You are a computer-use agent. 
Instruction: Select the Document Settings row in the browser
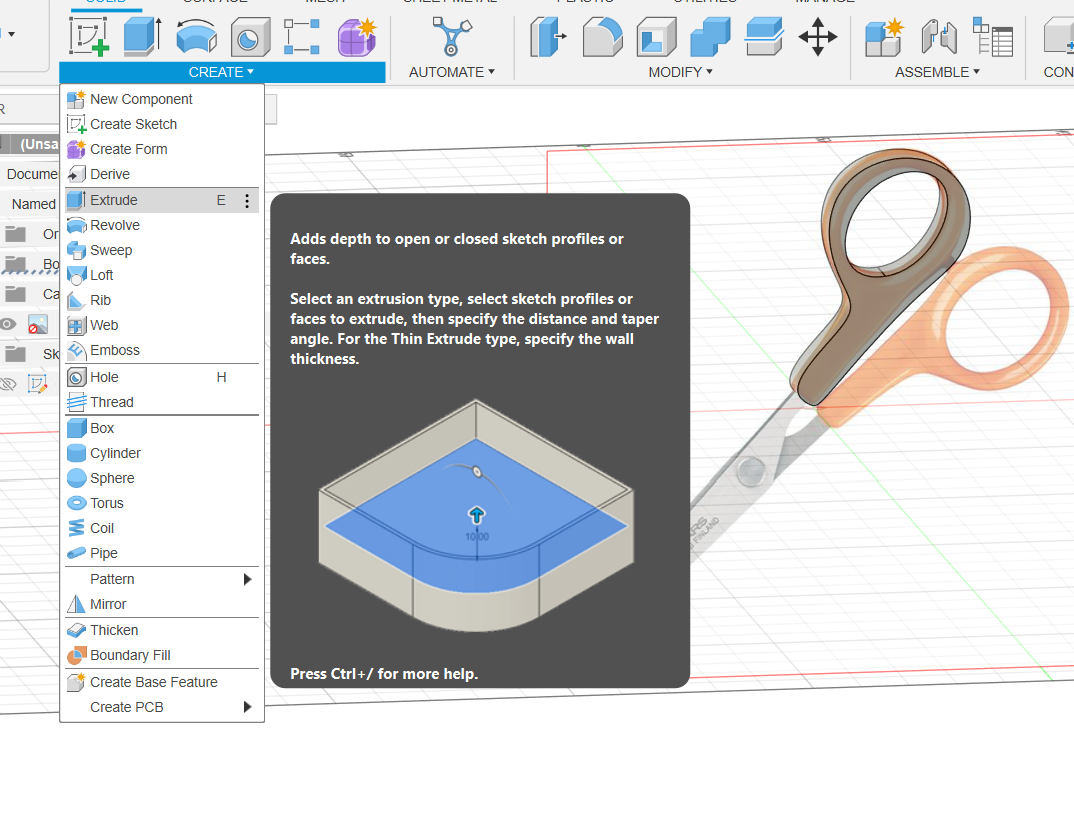pyautogui.click(x=29, y=174)
